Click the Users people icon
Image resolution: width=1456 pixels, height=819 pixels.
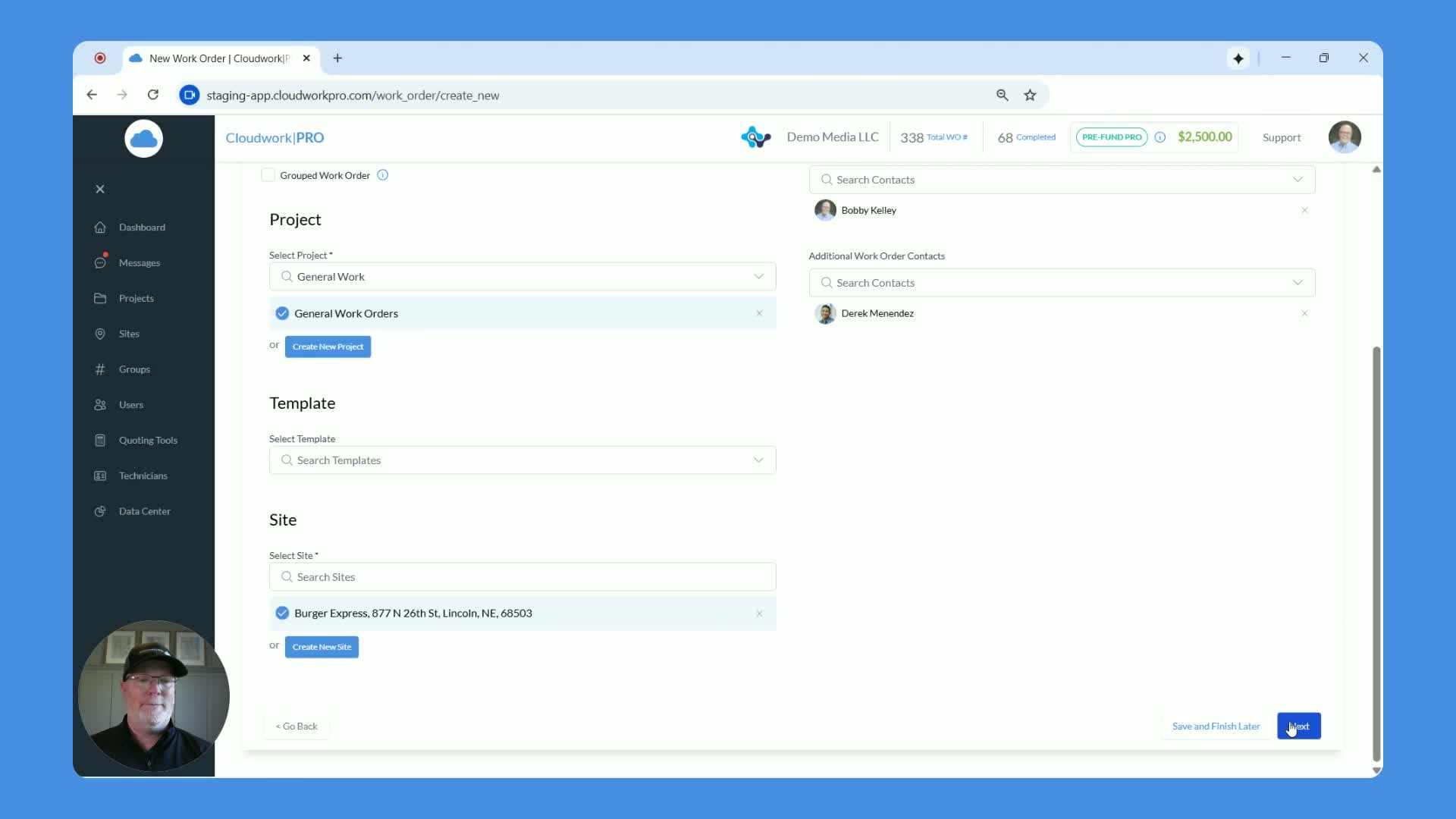(100, 405)
